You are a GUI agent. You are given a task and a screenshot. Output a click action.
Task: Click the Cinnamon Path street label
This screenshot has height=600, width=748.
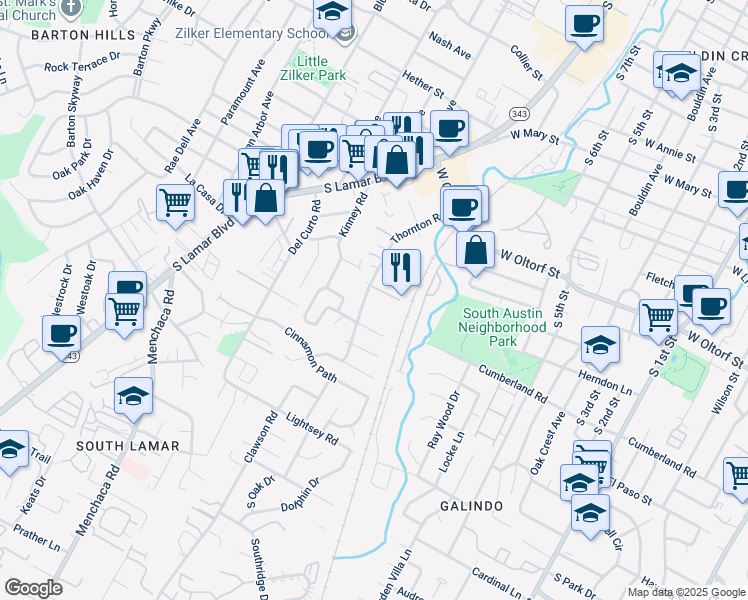click(311, 355)
